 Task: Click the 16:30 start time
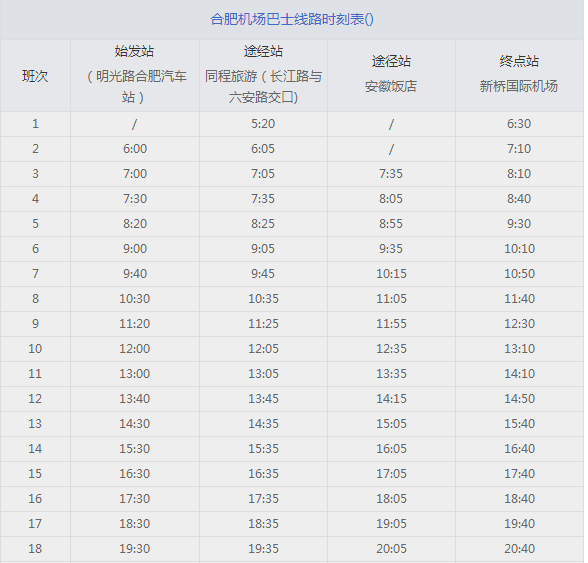135,474
